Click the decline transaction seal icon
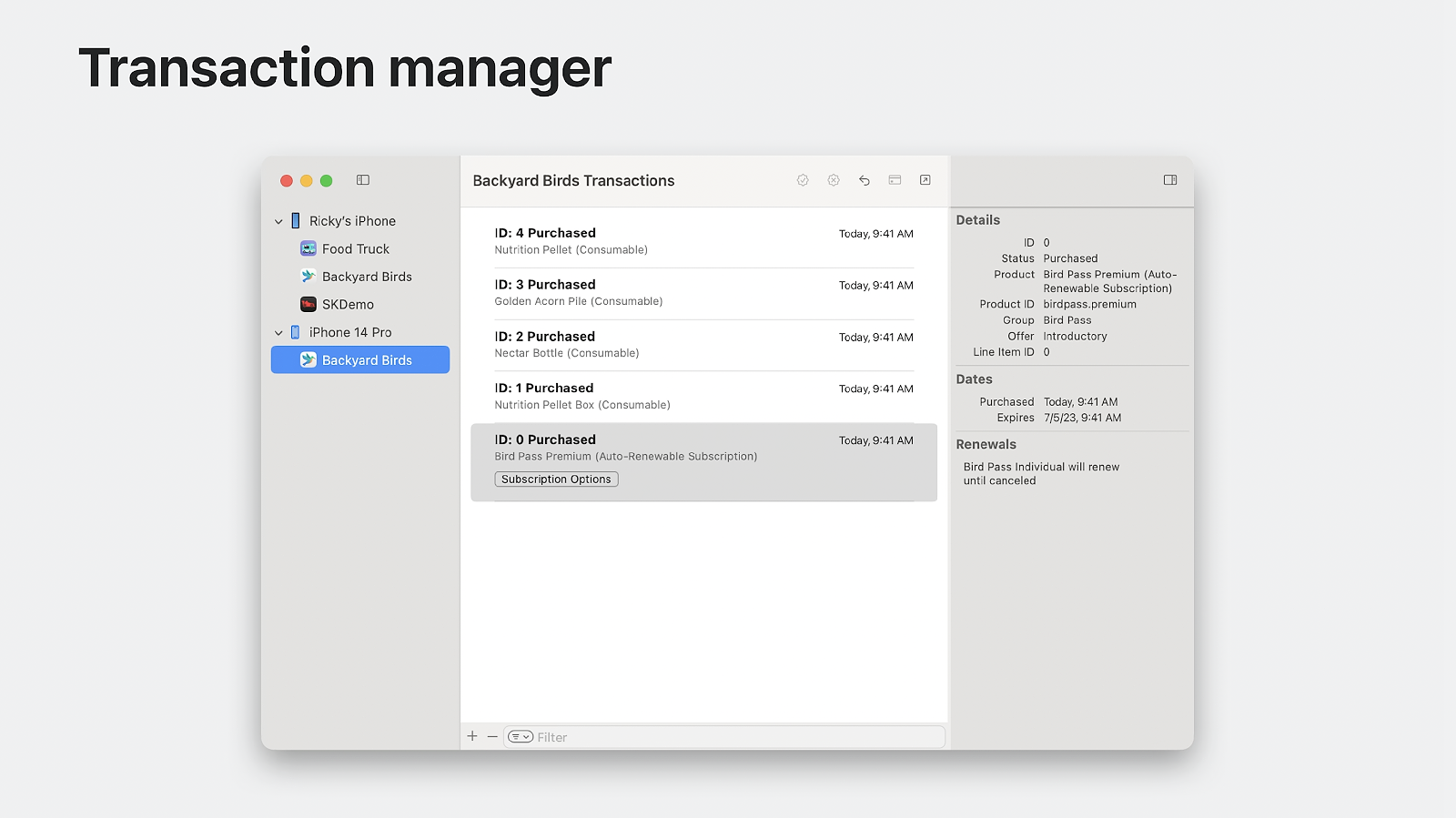Screen dimensions: 1456x818 click(x=834, y=180)
